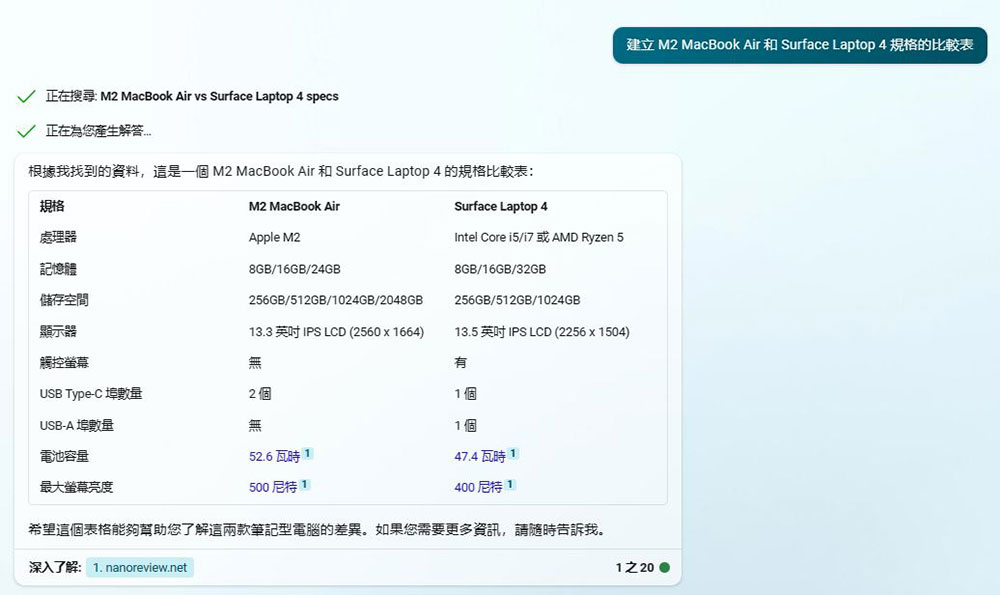This screenshot has width=1000, height=595.
Task: Click citation 1 next to 400 尼特
Action: pyautogui.click(x=510, y=485)
